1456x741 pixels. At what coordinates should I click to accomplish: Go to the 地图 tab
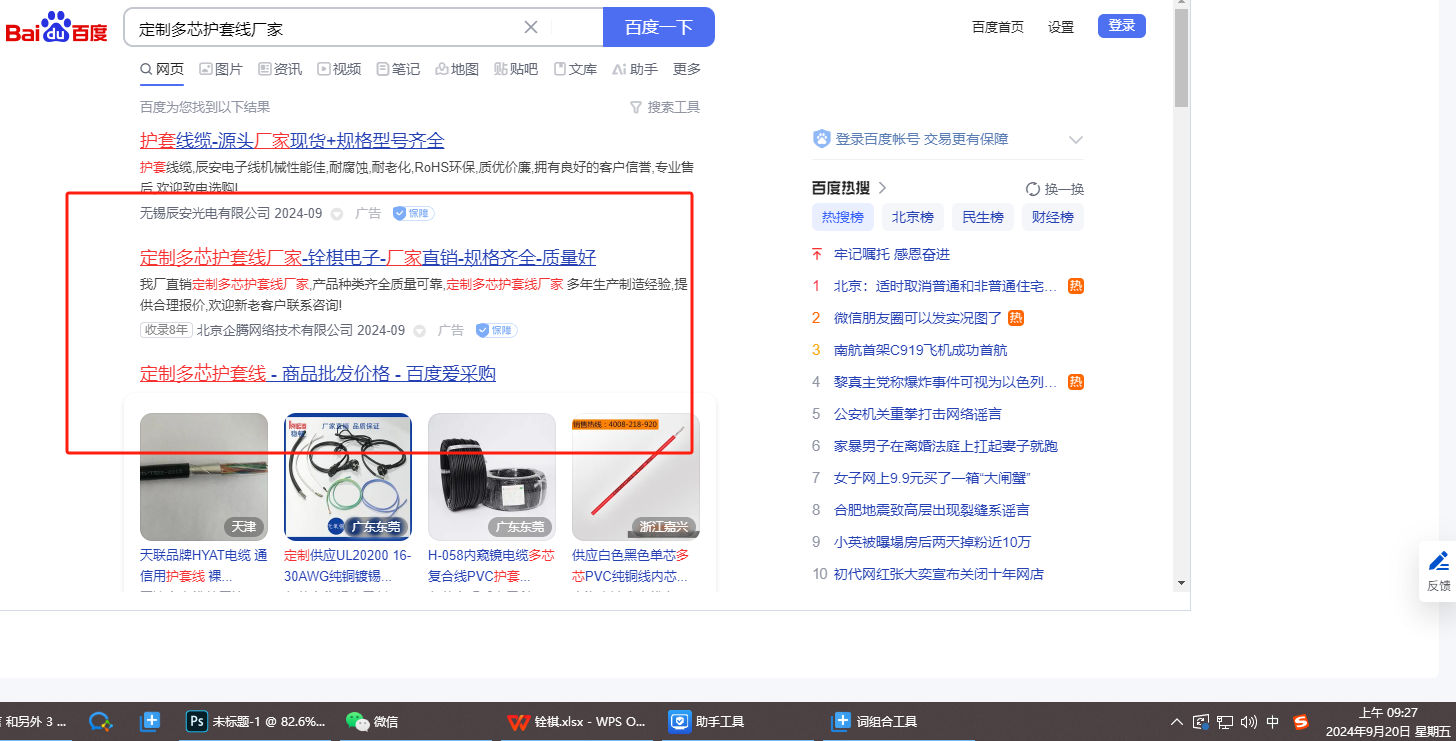click(x=457, y=69)
